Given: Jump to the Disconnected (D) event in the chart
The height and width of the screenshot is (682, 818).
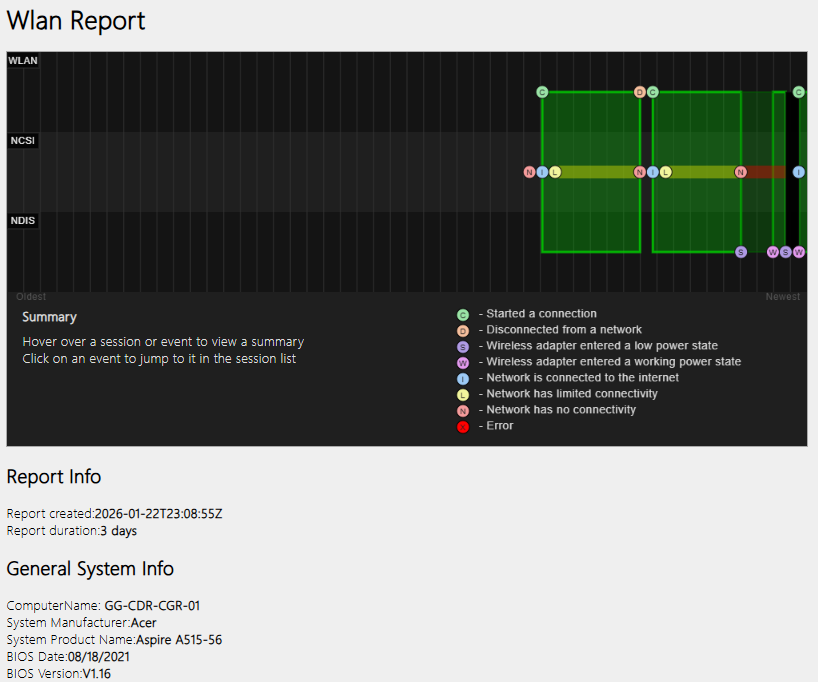Looking at the screenshot, I should 640,92.
